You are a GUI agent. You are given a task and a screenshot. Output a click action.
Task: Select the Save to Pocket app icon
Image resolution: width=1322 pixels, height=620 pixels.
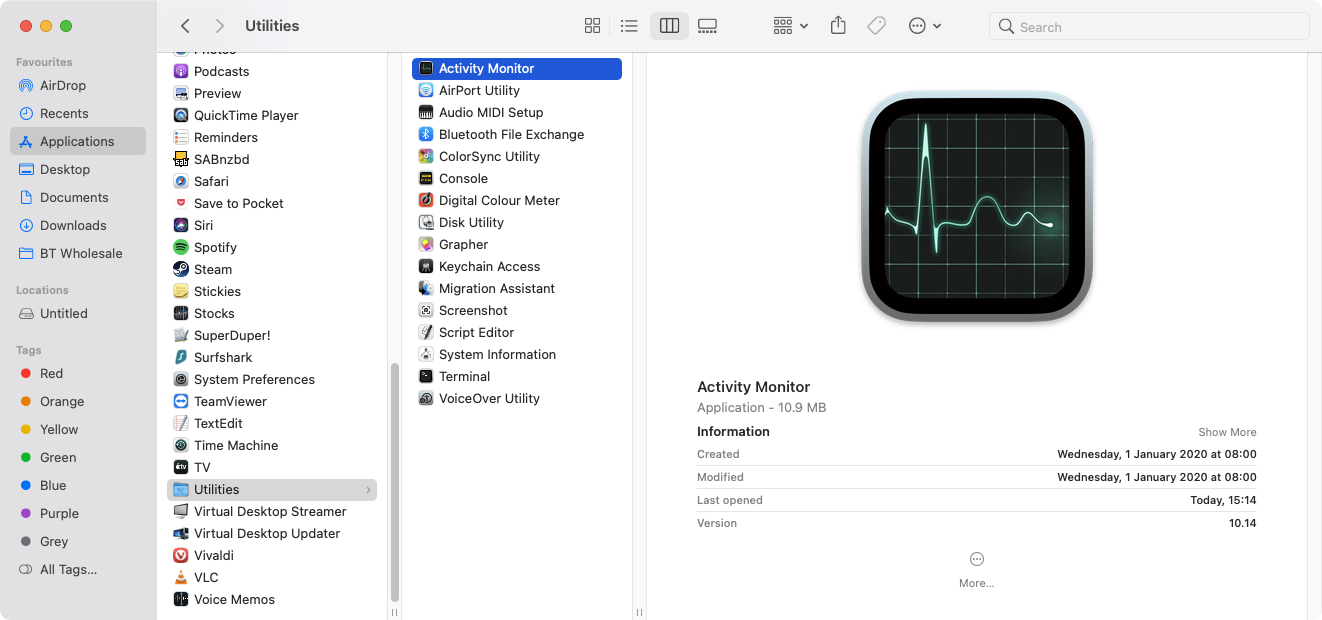(181, 203)
